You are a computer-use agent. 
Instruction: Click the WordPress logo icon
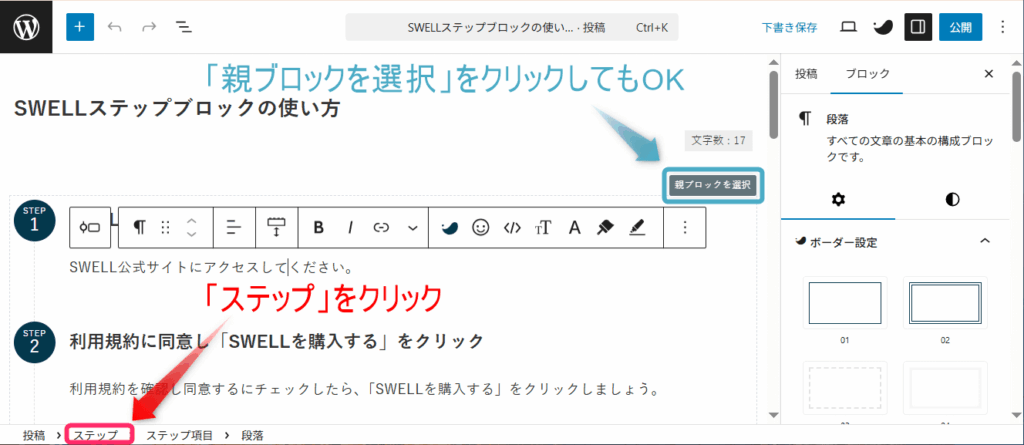27,27
